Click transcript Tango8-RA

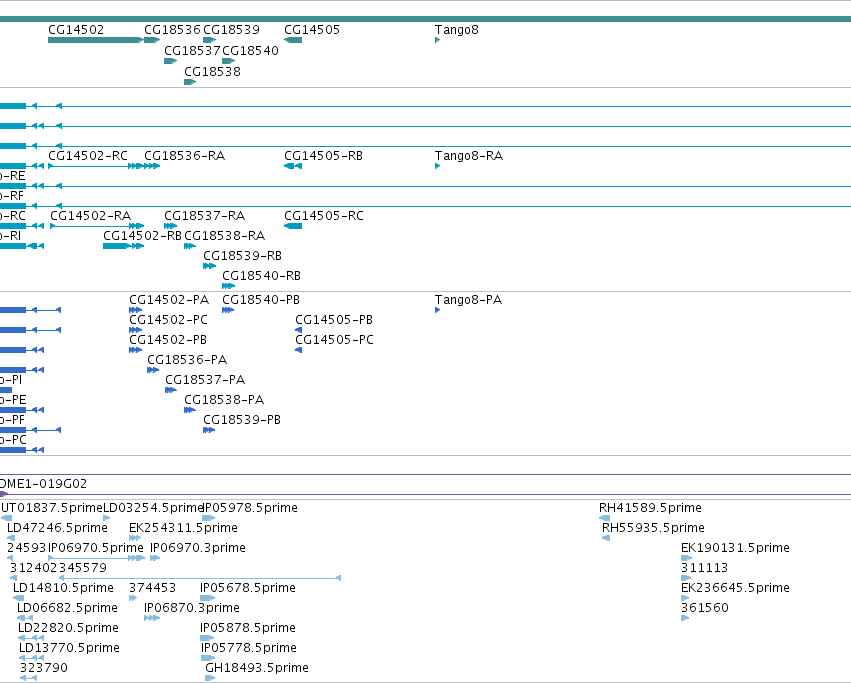click(469, 156)
